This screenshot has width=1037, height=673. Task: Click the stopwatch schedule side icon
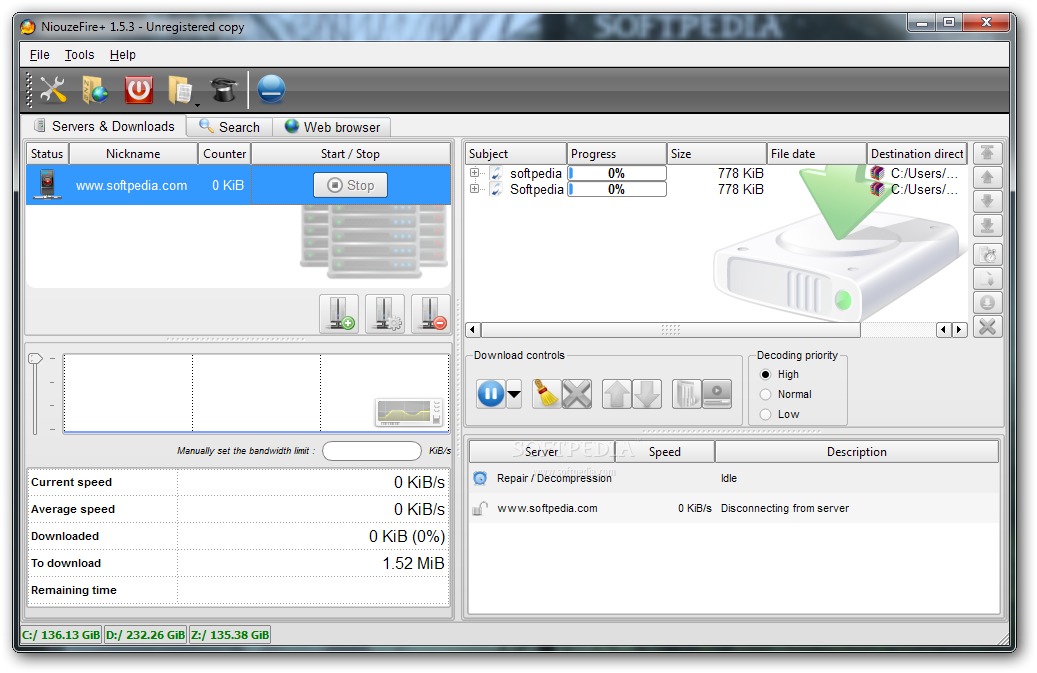(987, 255)
